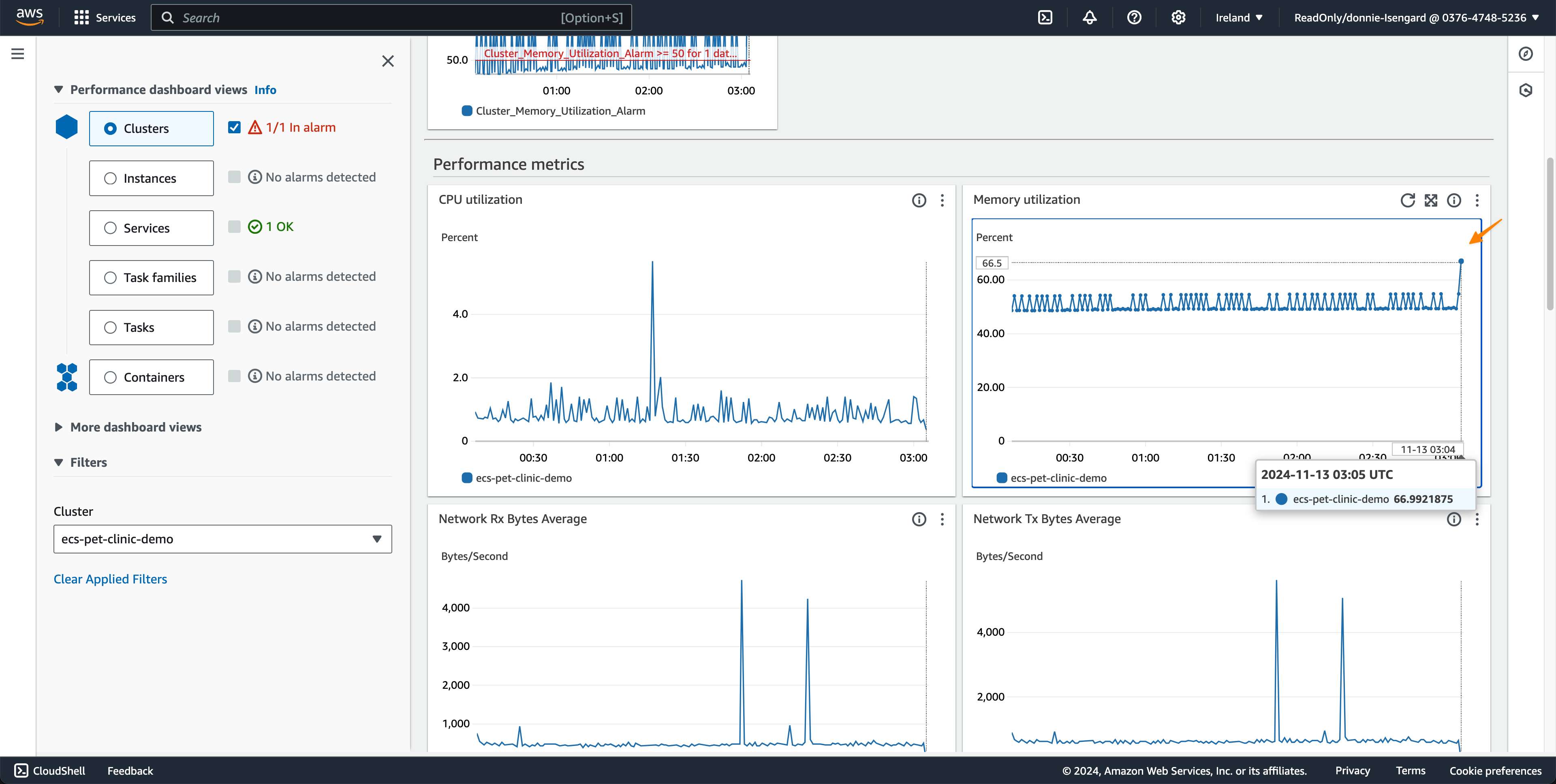Open the Ireland region selector
This screenshot has height=784, width=1556.
coord(1238,17)
